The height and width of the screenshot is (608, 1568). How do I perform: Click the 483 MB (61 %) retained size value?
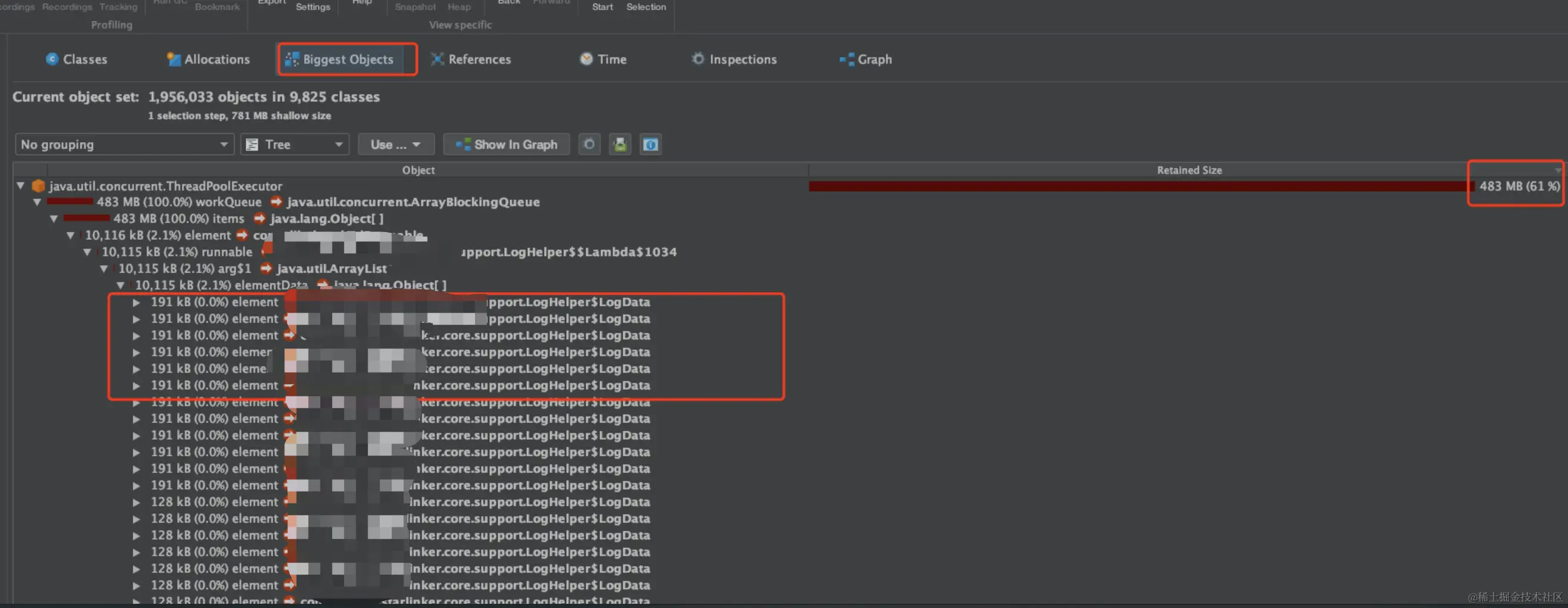tap(1519, 186)
